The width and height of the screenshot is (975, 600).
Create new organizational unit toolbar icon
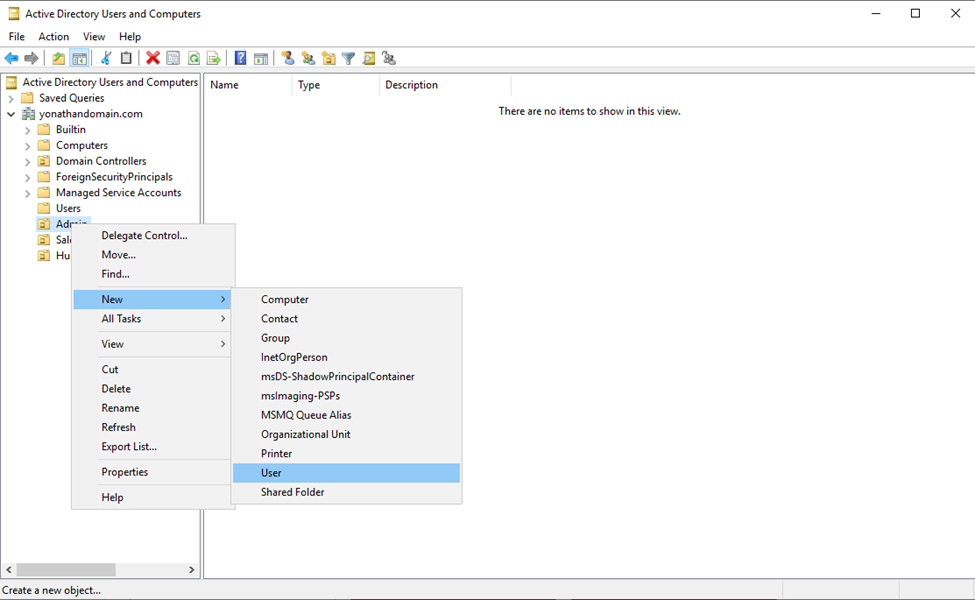(328, 58)
